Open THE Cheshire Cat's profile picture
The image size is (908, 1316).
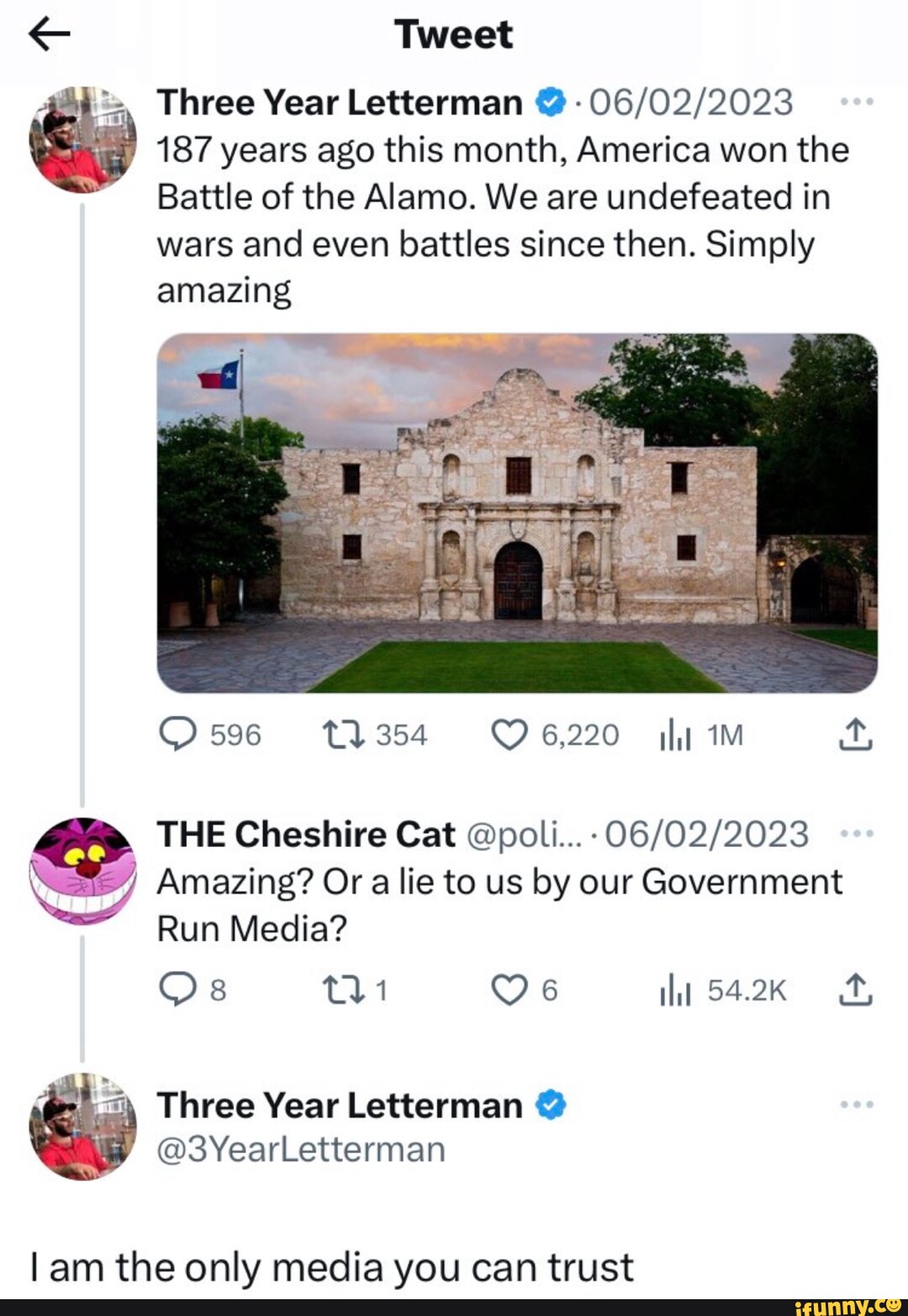pyautogui.click(x=82, y=871)
